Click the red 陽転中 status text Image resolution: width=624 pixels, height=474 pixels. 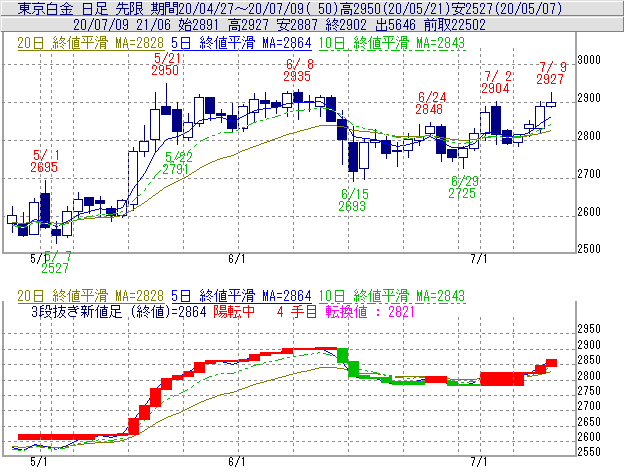234,311
